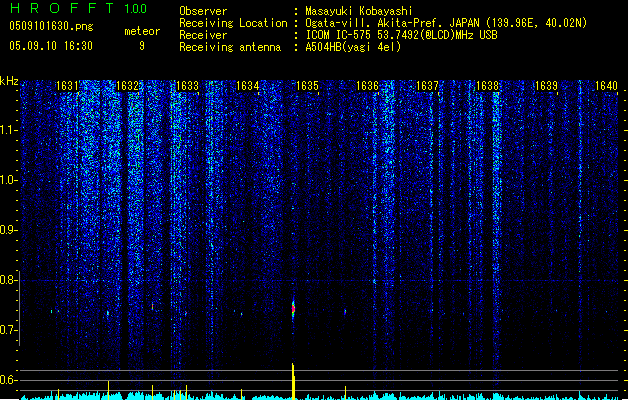Click the date 05.09.10 16:30
Screen dimensions: 629x400
[51, 46]
